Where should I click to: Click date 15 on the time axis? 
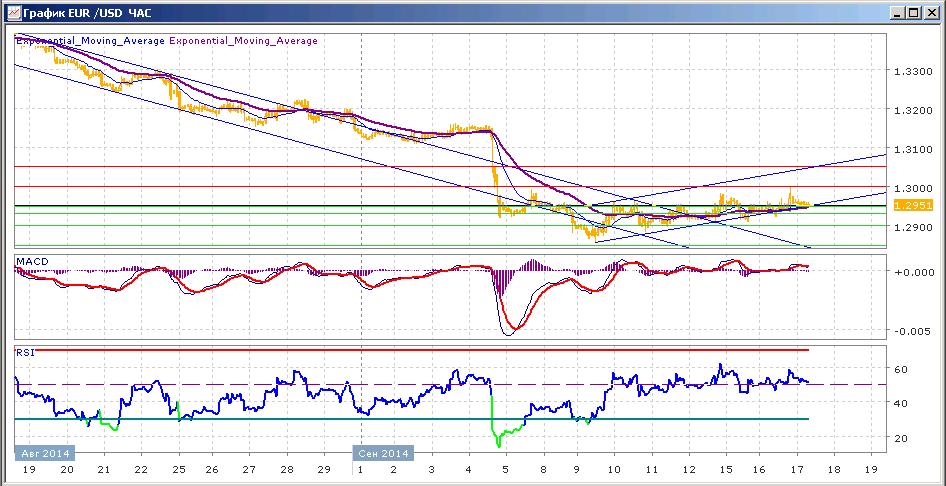click(x=726, y=469)
